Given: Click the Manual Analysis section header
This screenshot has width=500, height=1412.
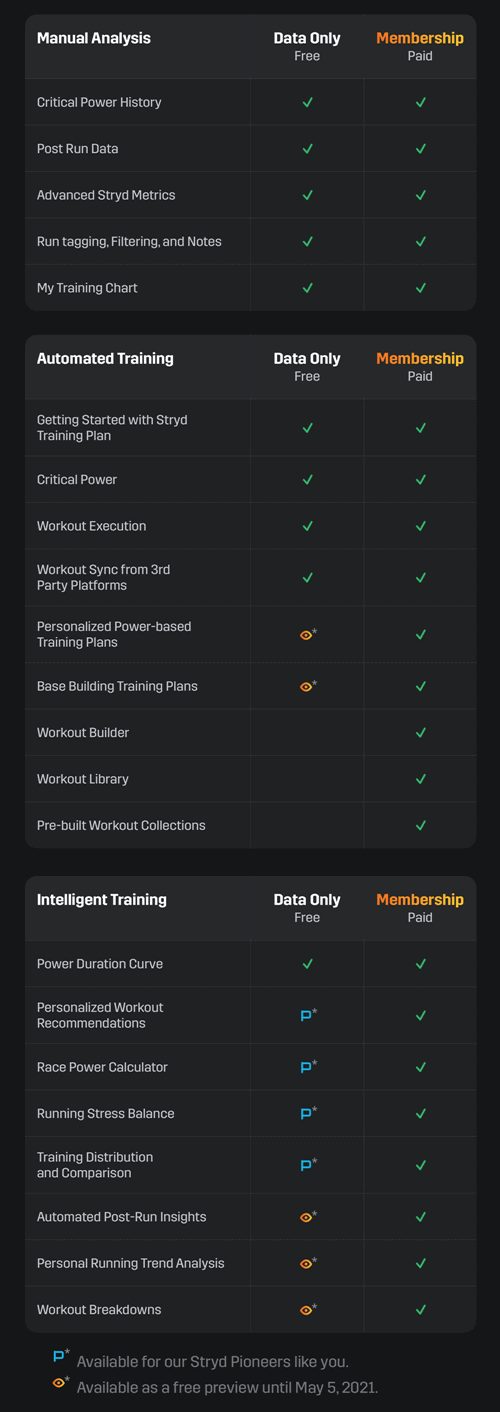Looking at the screenshot, I should point(94,38).
